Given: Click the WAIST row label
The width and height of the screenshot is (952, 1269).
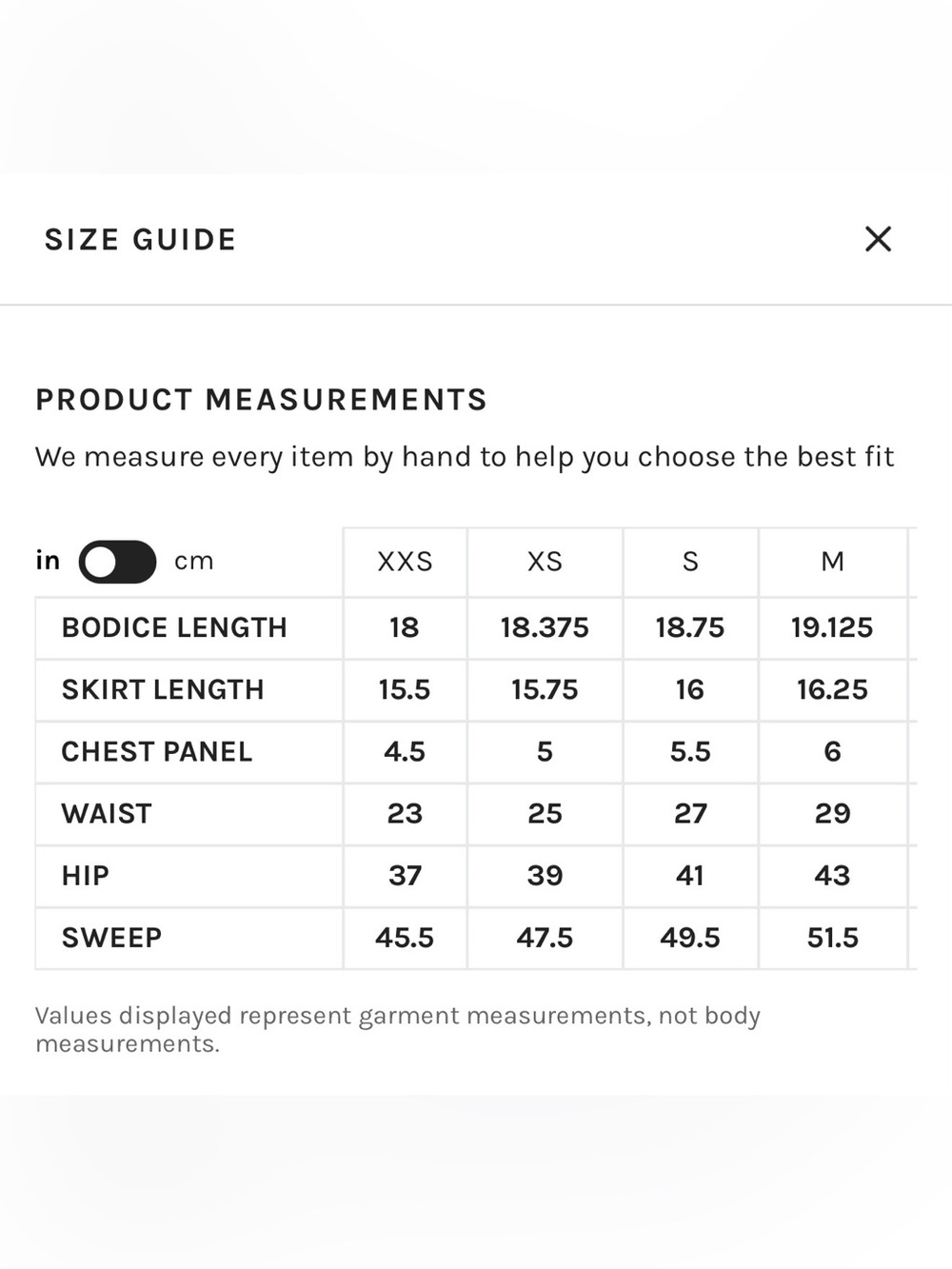Looking at the screenshot, I should 107,814.
